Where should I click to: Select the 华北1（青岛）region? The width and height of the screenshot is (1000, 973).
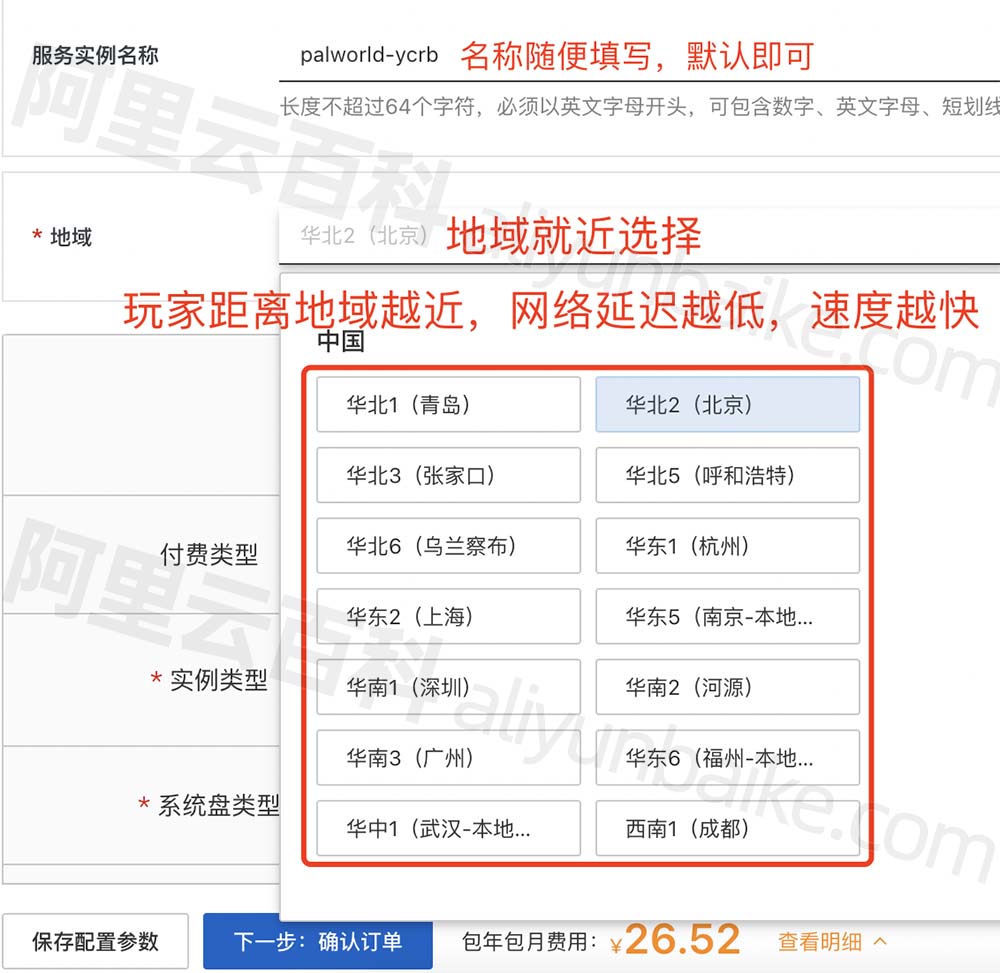[447, 404]
